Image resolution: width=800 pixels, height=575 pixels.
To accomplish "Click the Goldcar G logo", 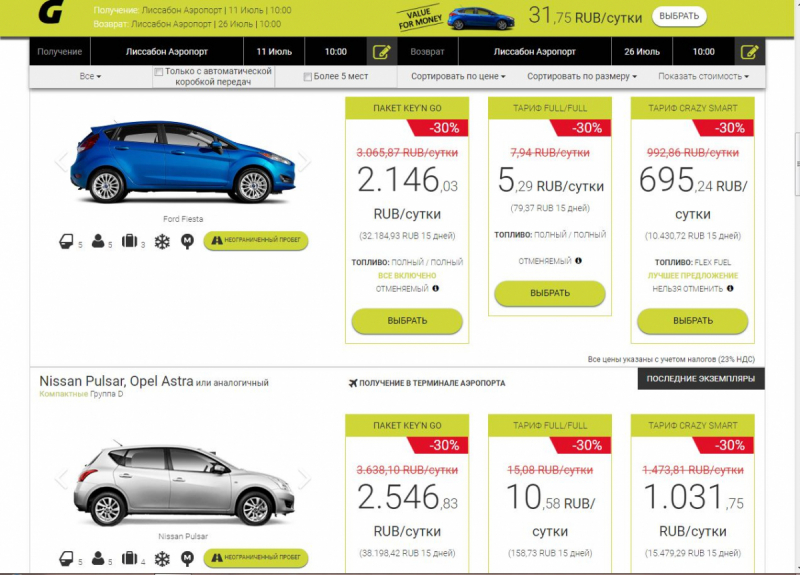I will click(49, 13).
